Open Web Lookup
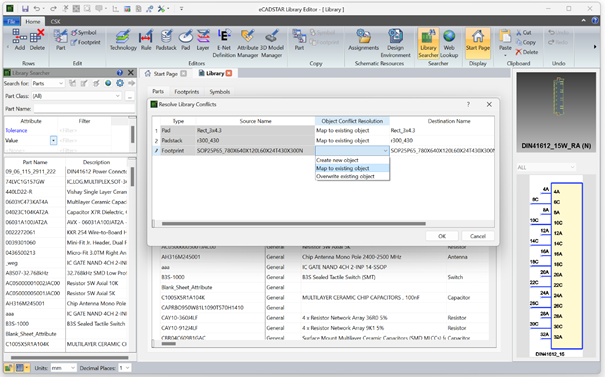This screenshot has height=377, width=605. coord(449,43)
